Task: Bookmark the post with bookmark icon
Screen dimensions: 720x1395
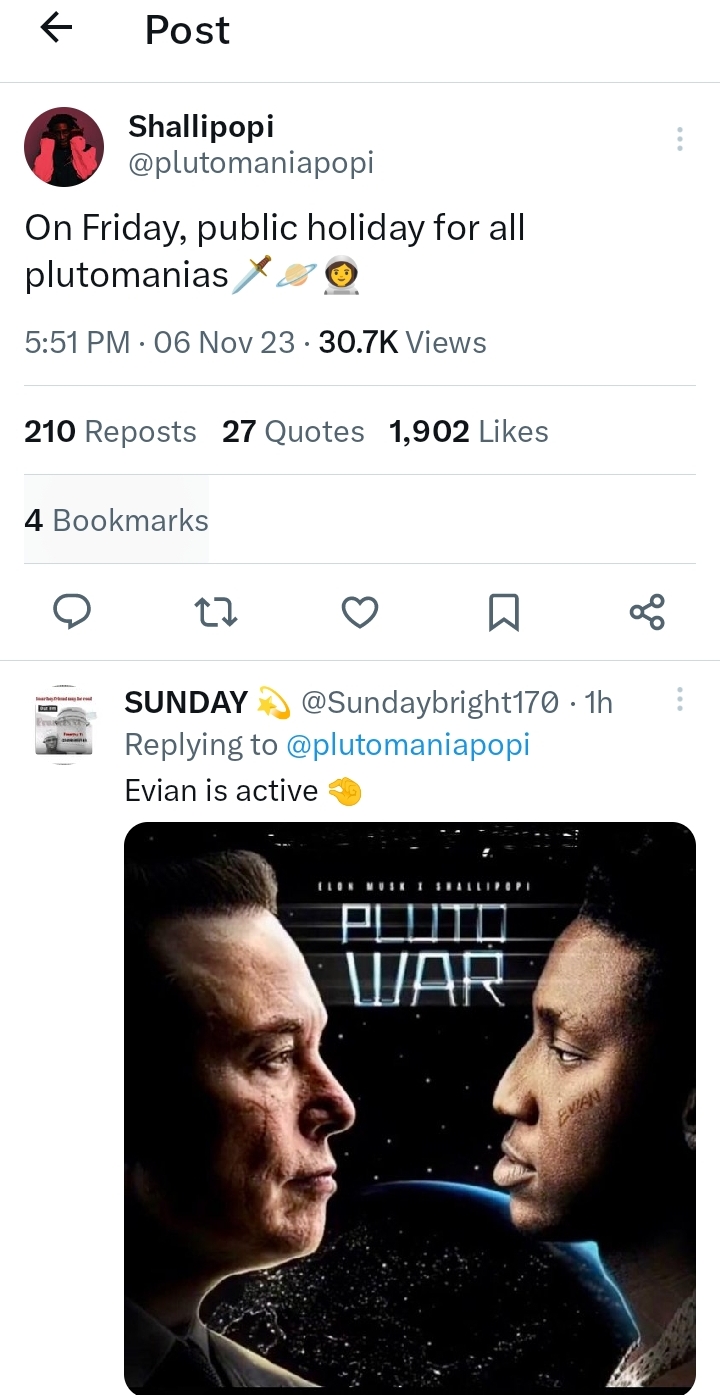Action: click(503, 612)
